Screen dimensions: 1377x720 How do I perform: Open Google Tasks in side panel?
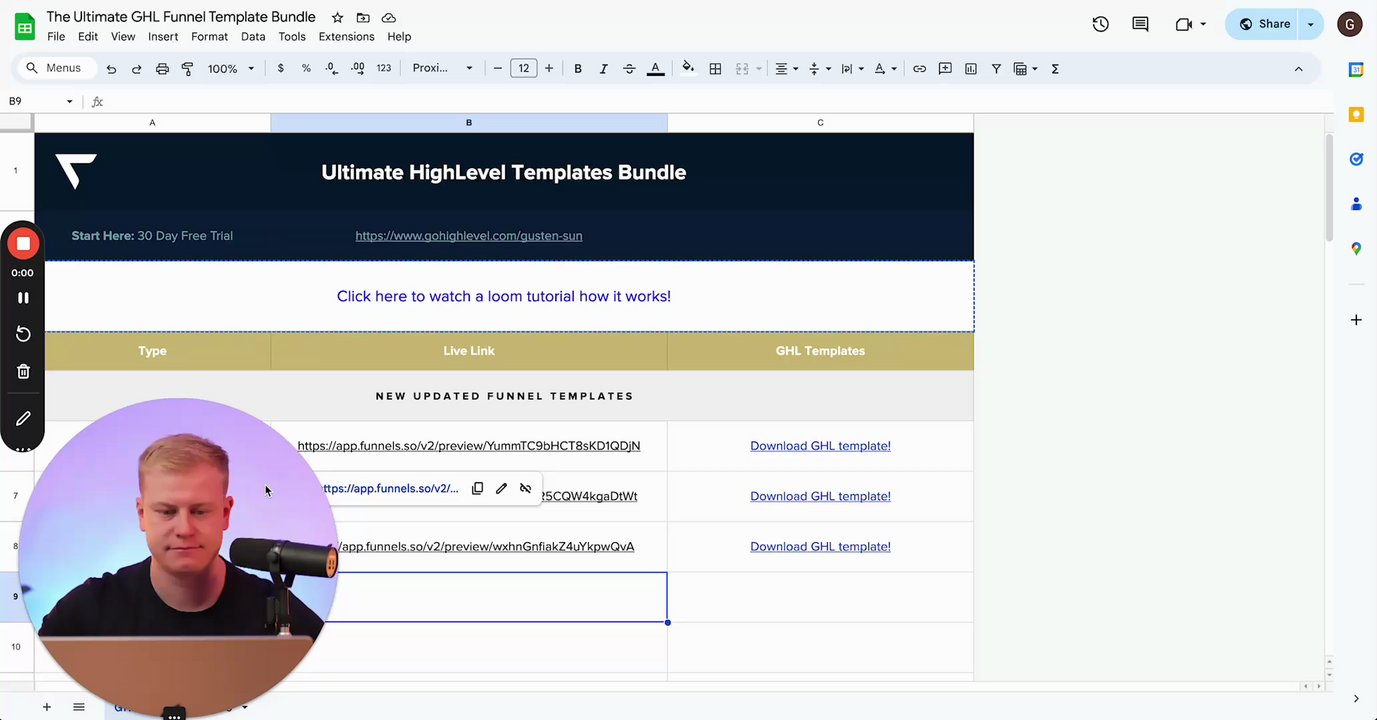pos(1356,159)
